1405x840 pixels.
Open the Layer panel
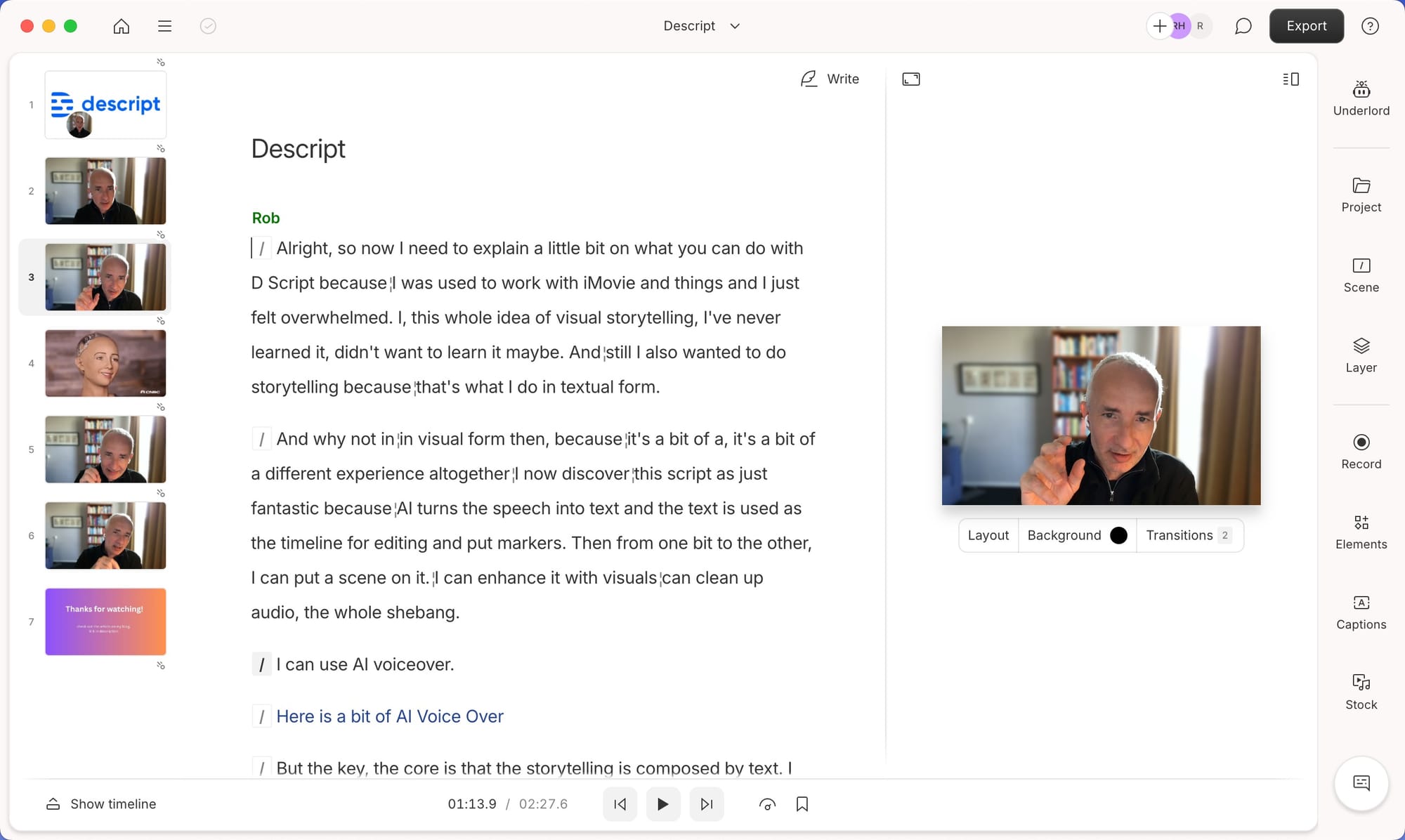point(1361,355)
